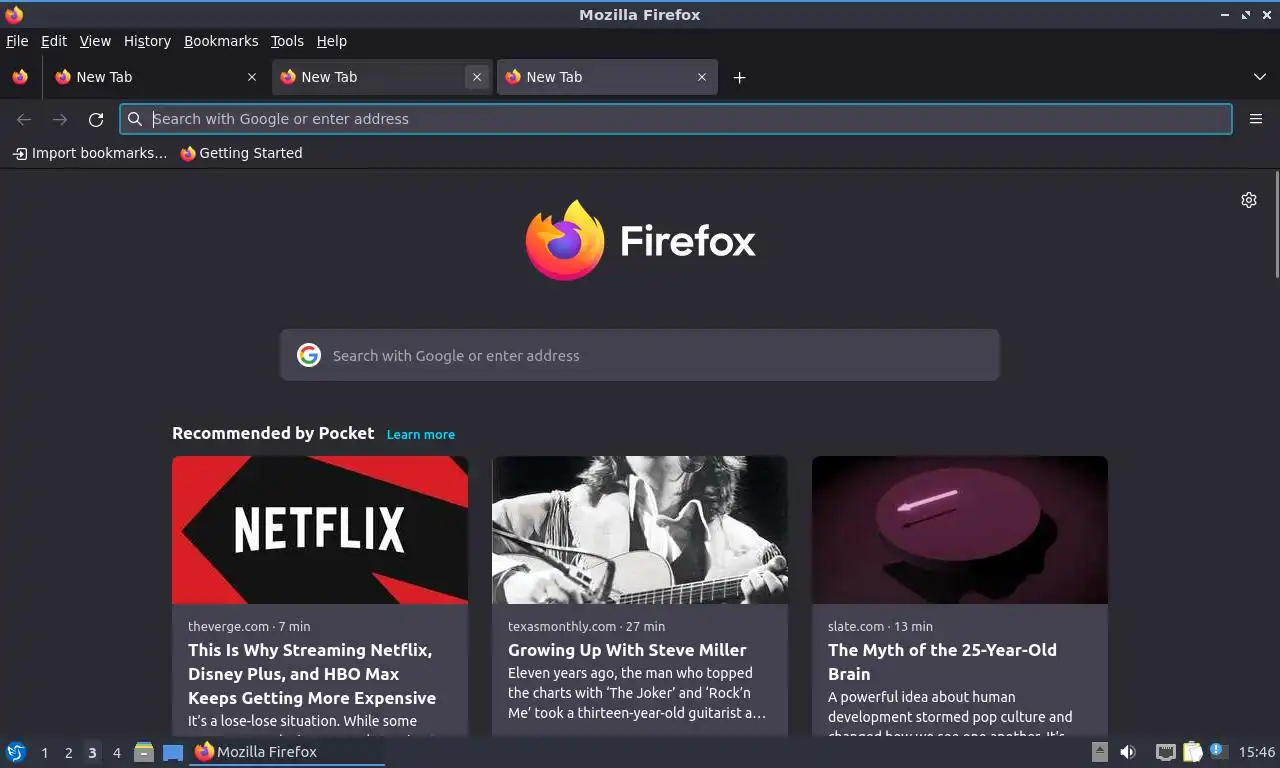Click the Google logo in search box

(x=309, y=355)
